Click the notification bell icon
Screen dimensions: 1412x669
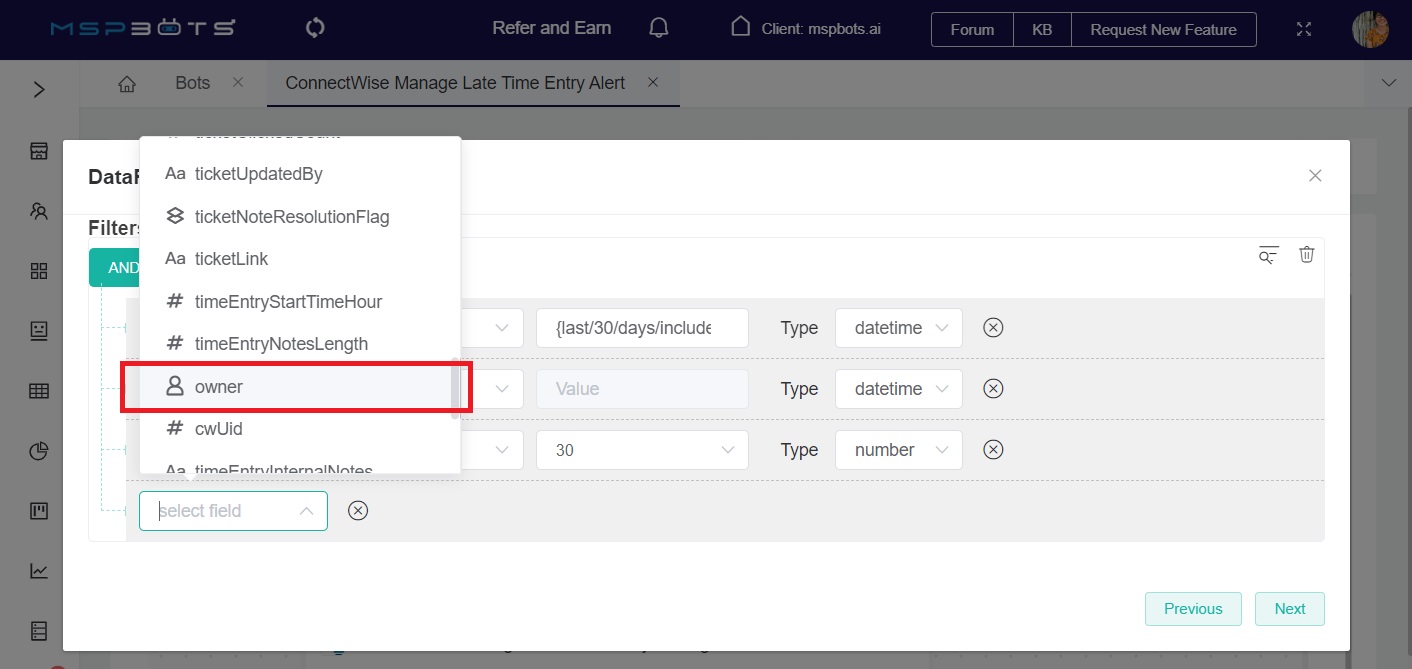pyautogui.click(x=658, y=28)
